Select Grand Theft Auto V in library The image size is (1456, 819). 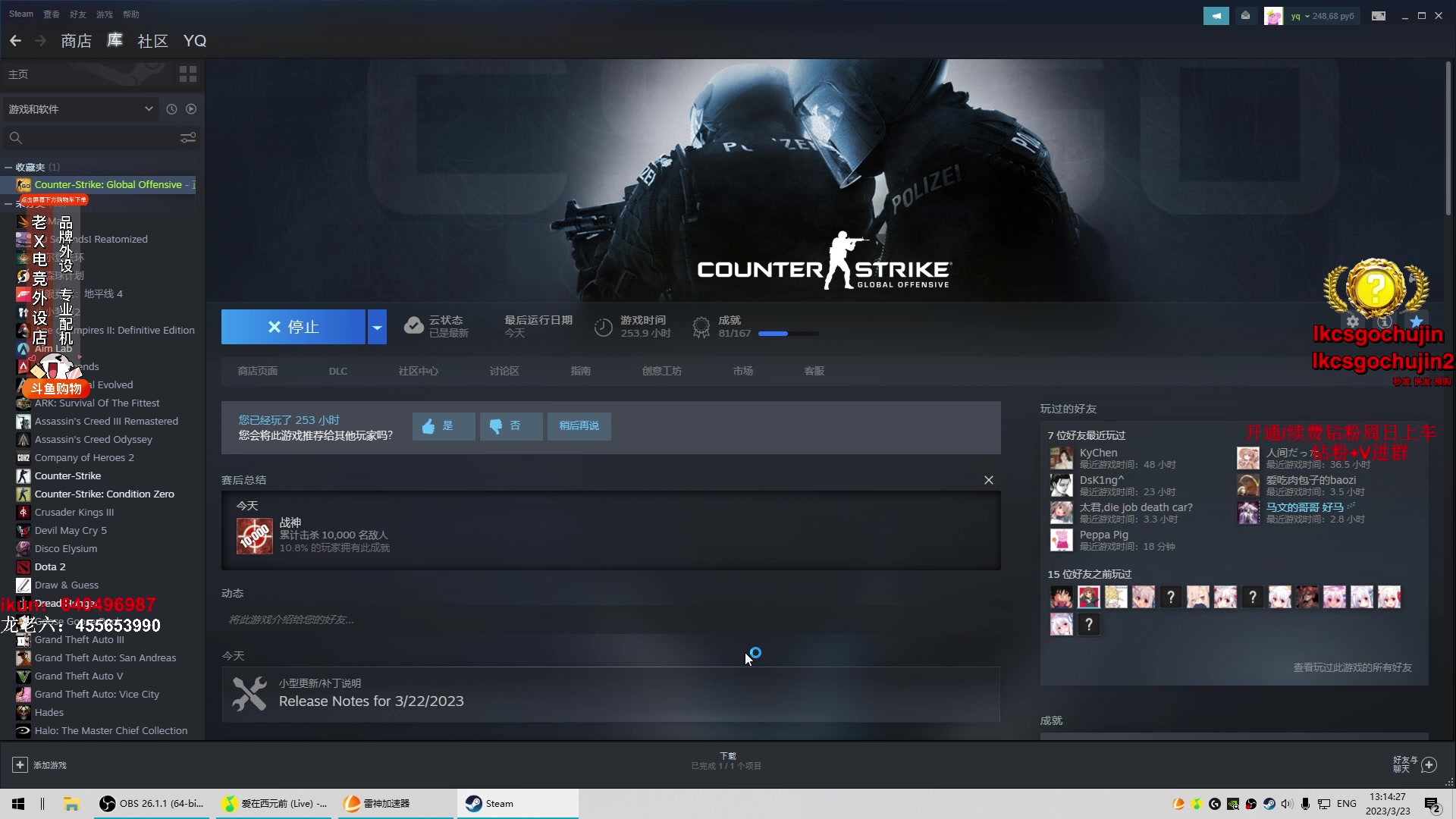tap(79, 676)
